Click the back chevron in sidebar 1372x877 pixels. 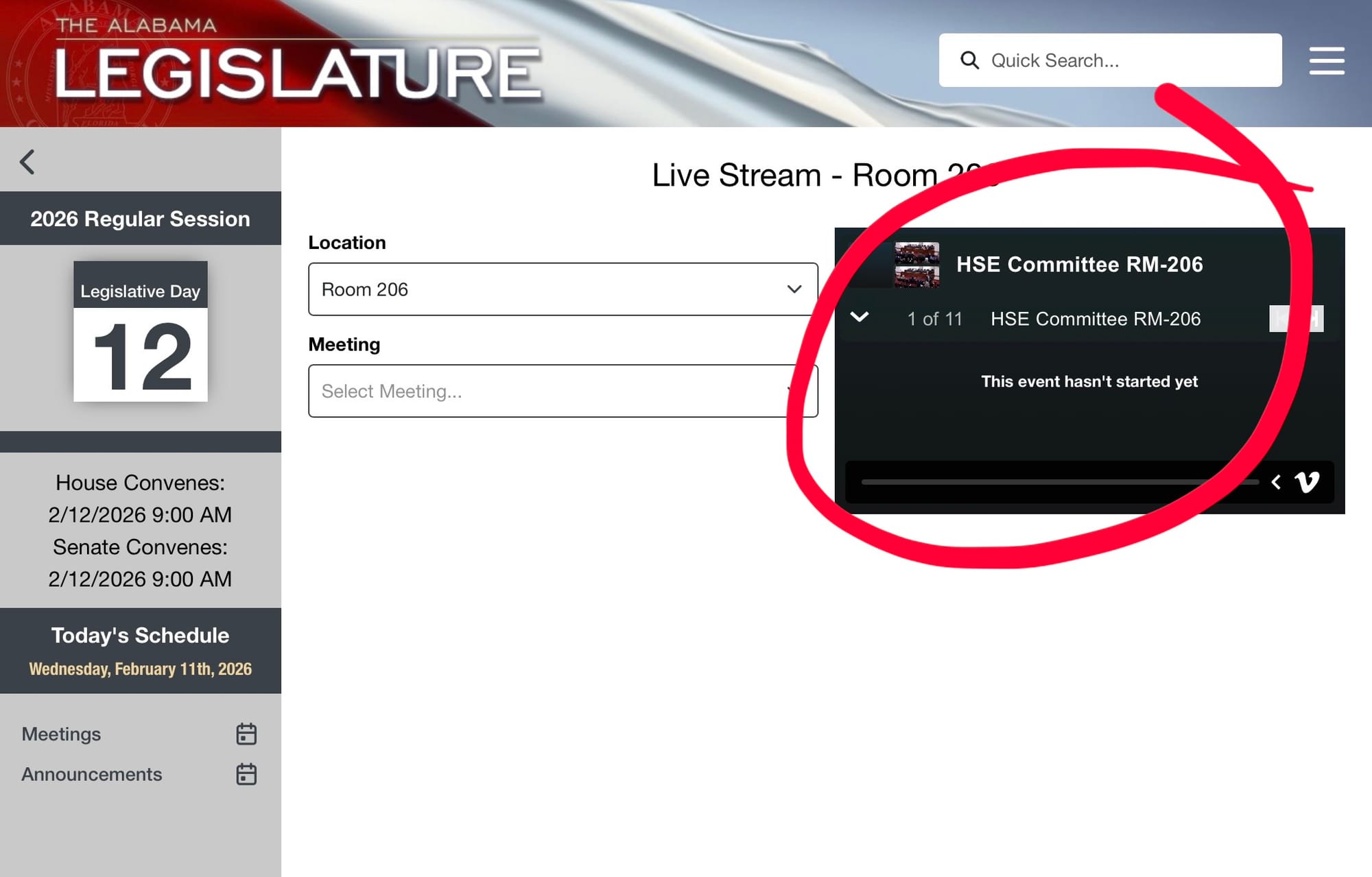coord(27,163)
